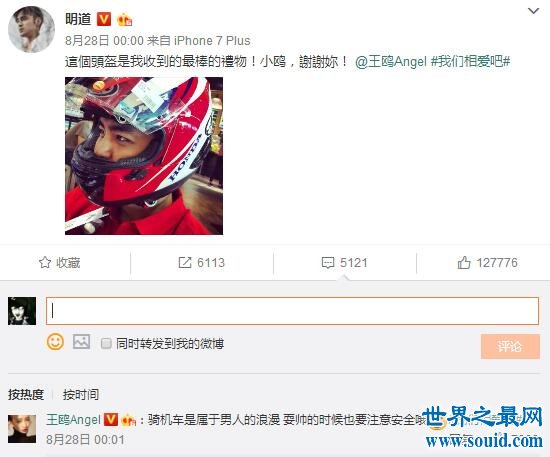Open the emoji smiley picker

55,342
